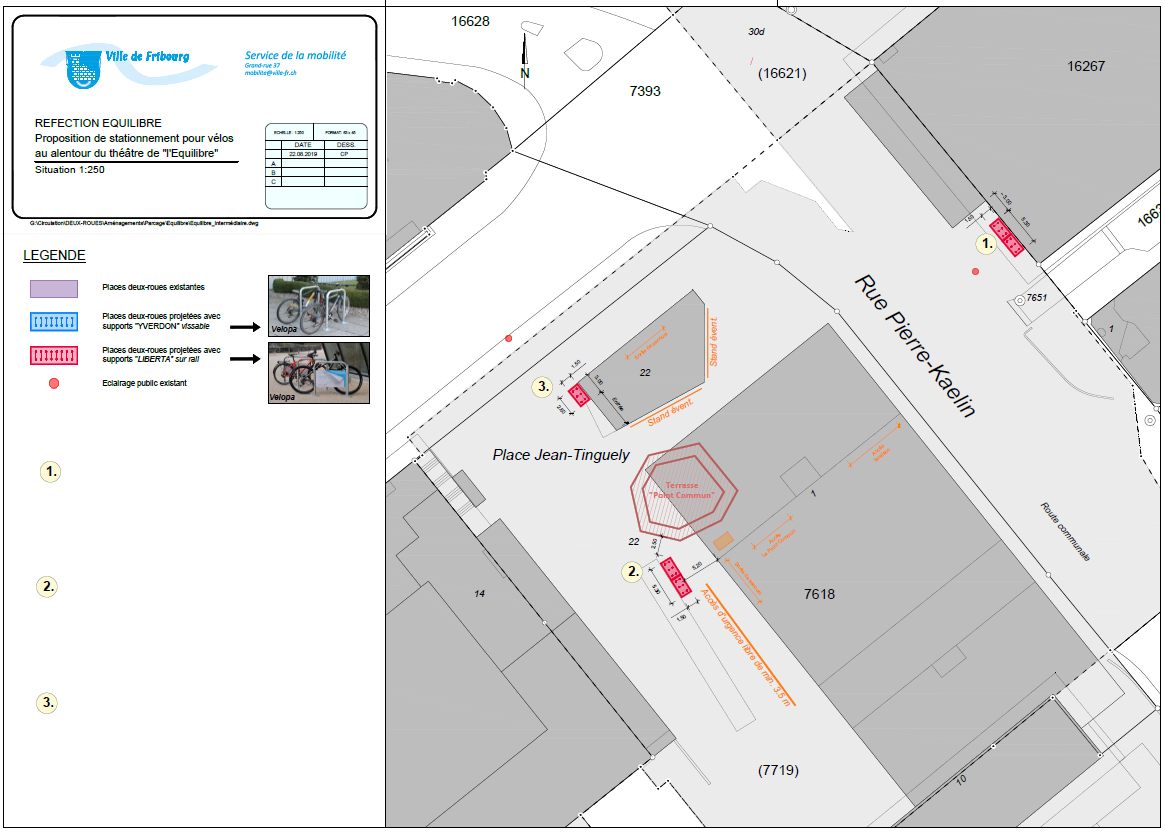Open the LIBERTA bike rack photo
Screen dimensions: 1165x834
(x=319, y=372)
